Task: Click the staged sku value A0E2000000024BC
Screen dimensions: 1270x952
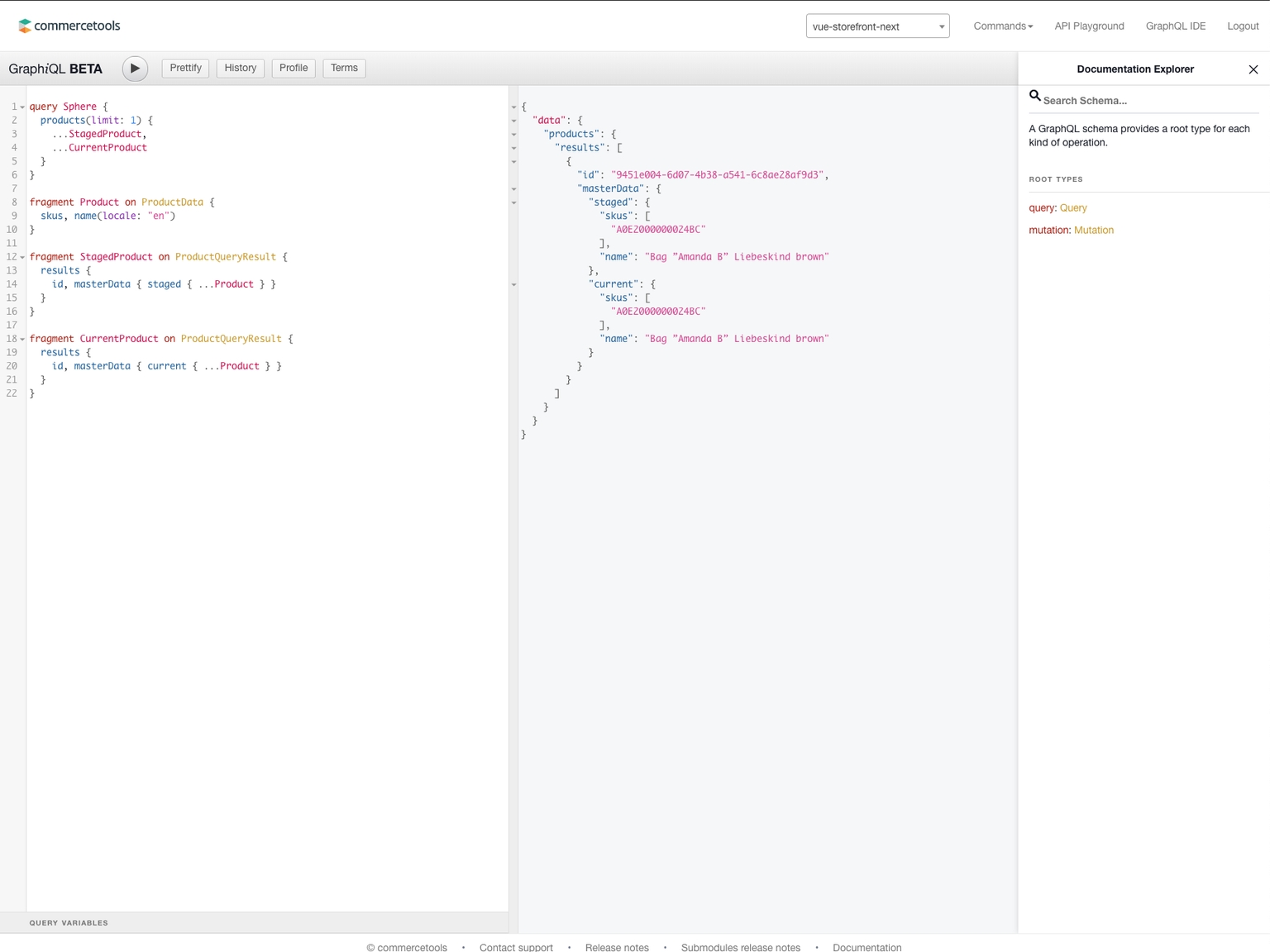Action: [x=658, y=230]
